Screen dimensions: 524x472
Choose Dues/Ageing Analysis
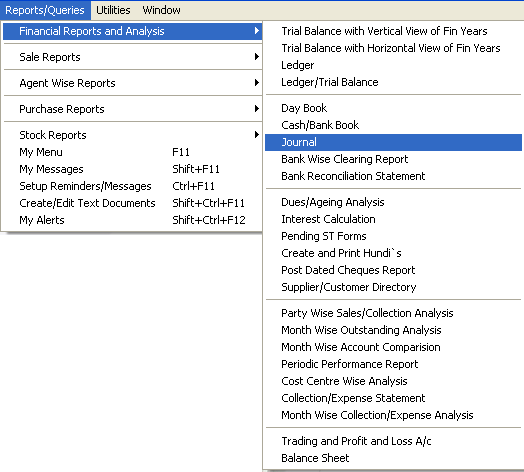[393, 202]
